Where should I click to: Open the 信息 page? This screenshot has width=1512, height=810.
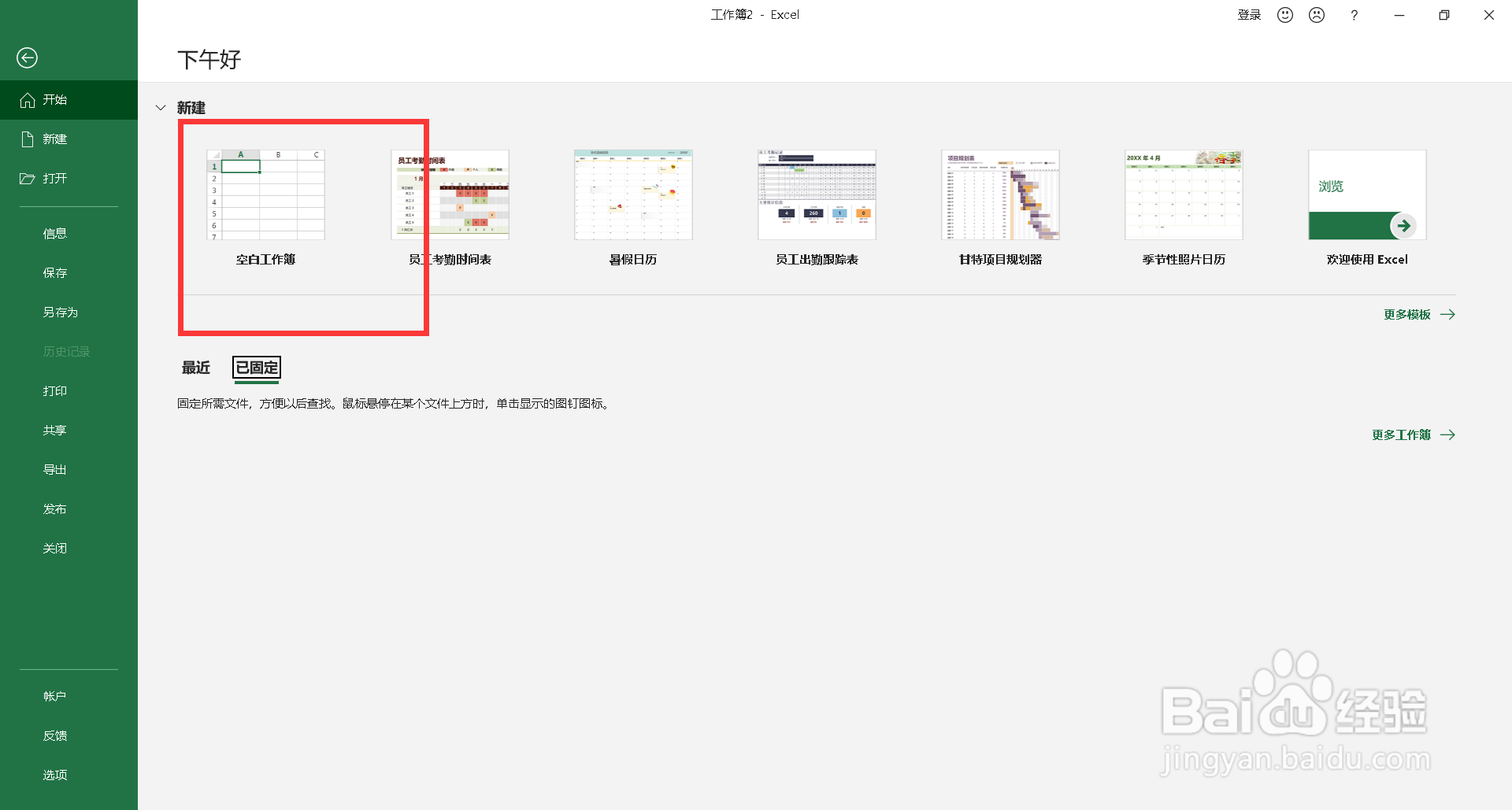[x=69, y=234]
